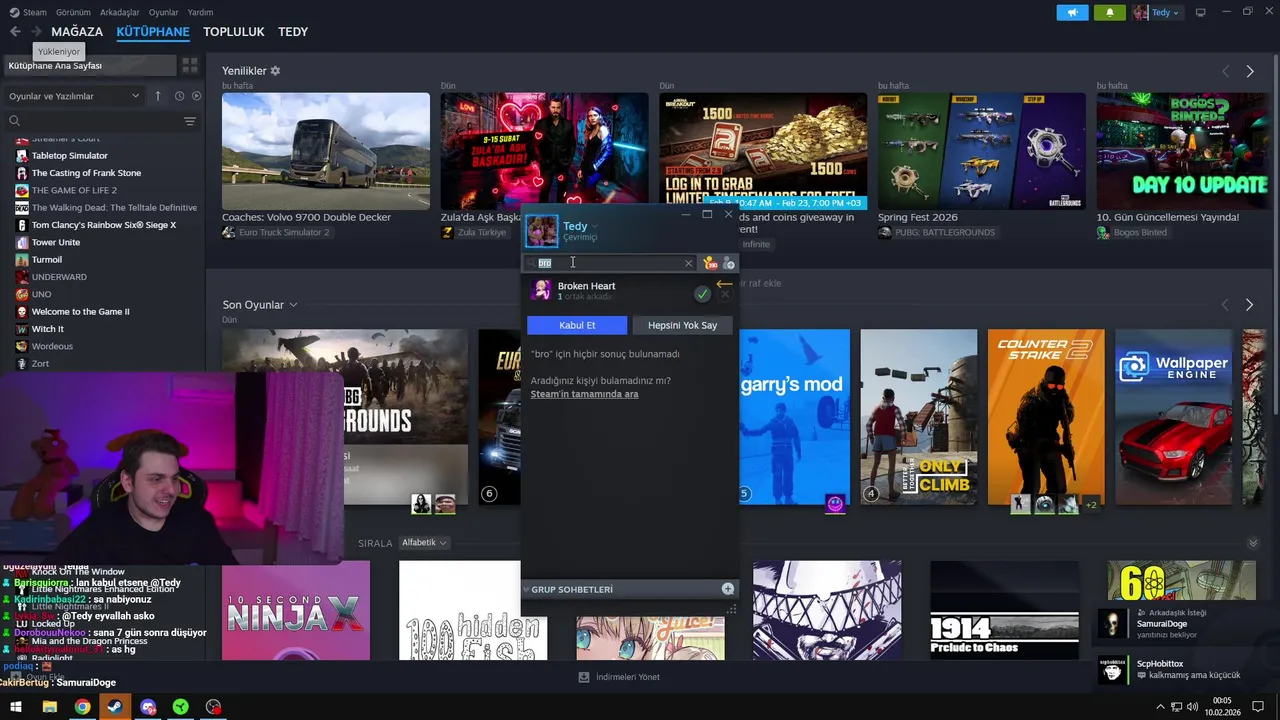The height and width of the screenshot is (720, 1280).
Task: Open Yenilikler settings gear
Action: pos(276,71)
